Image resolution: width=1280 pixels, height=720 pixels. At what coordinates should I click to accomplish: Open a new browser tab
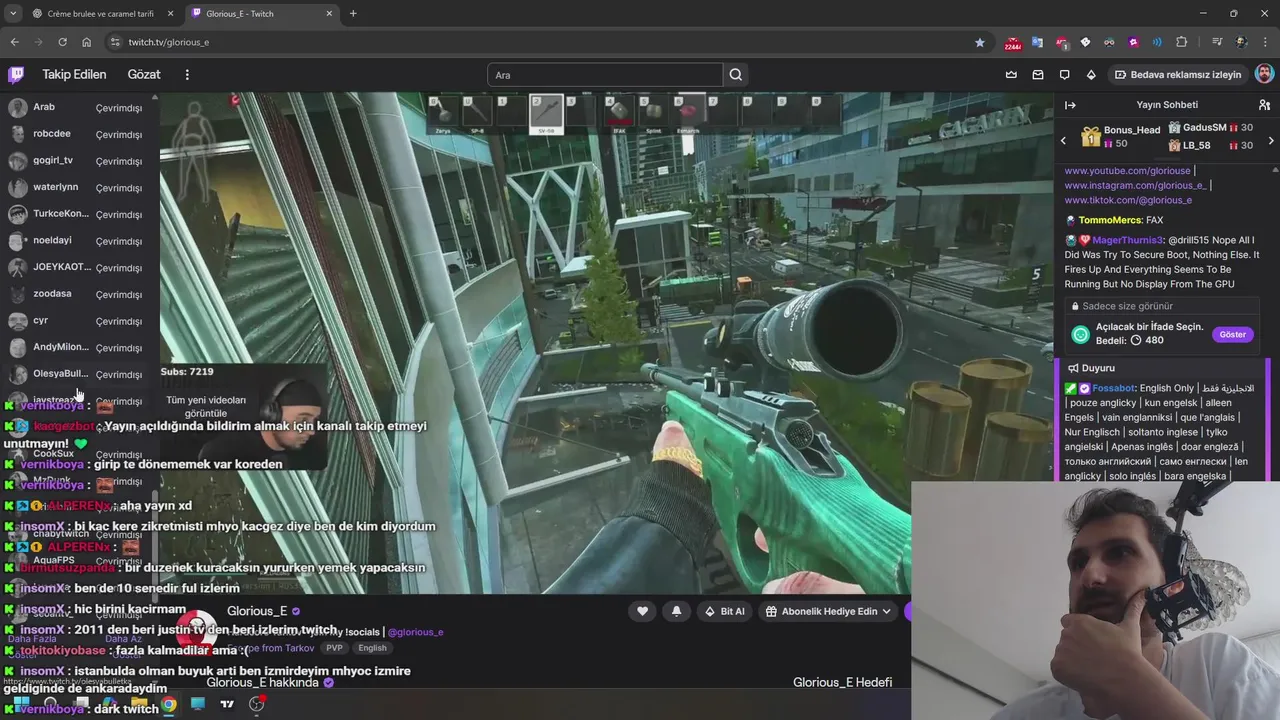353,14
